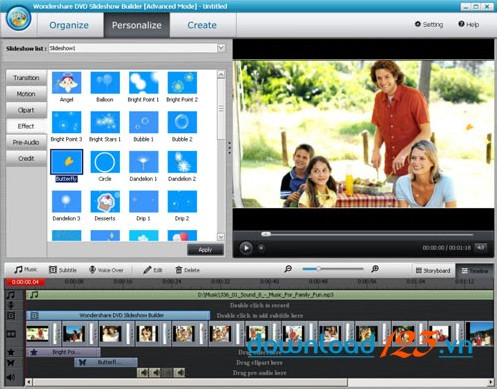This screenshot has width=497, height=389.
Task: Zoom out the timeline with magnifier
Action: (288, 269)
